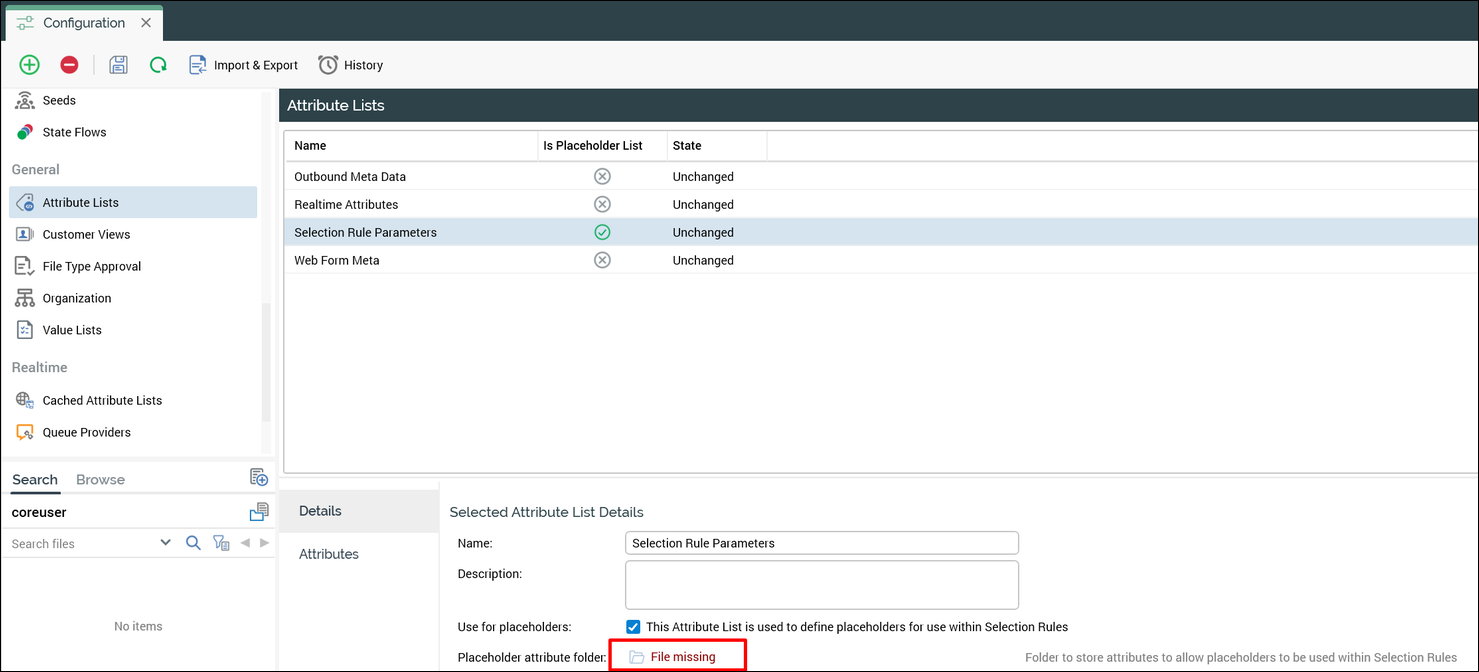Click placeholder status icon for Web Form Meta
This screenshot has height=672, width=1479.
[x=602, y=261]
